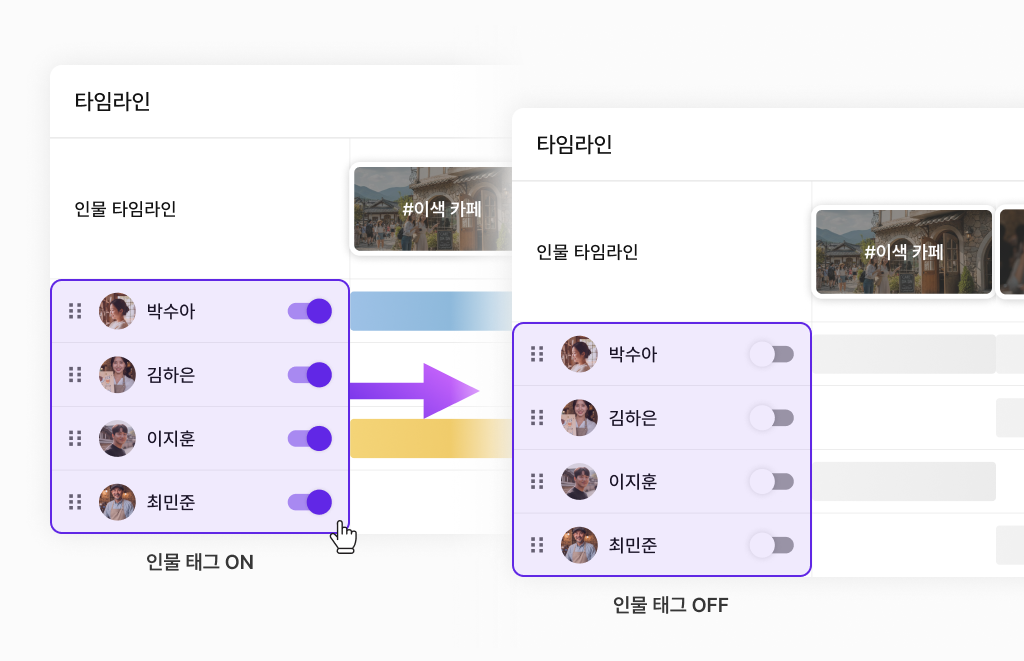Turn off the enabled 박수아 tag toggle
The height and width of the screenshot is (661, 1024).
coord(310,311)
